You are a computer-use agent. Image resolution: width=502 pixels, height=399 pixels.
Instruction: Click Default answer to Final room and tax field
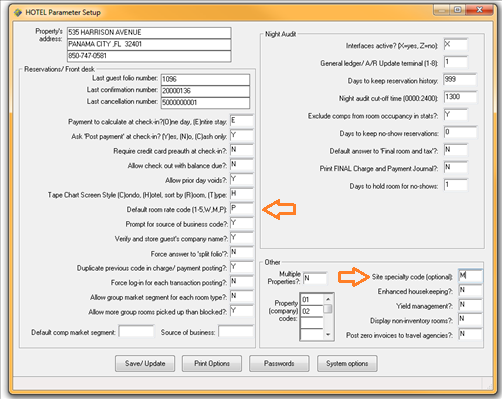[456, 150]
